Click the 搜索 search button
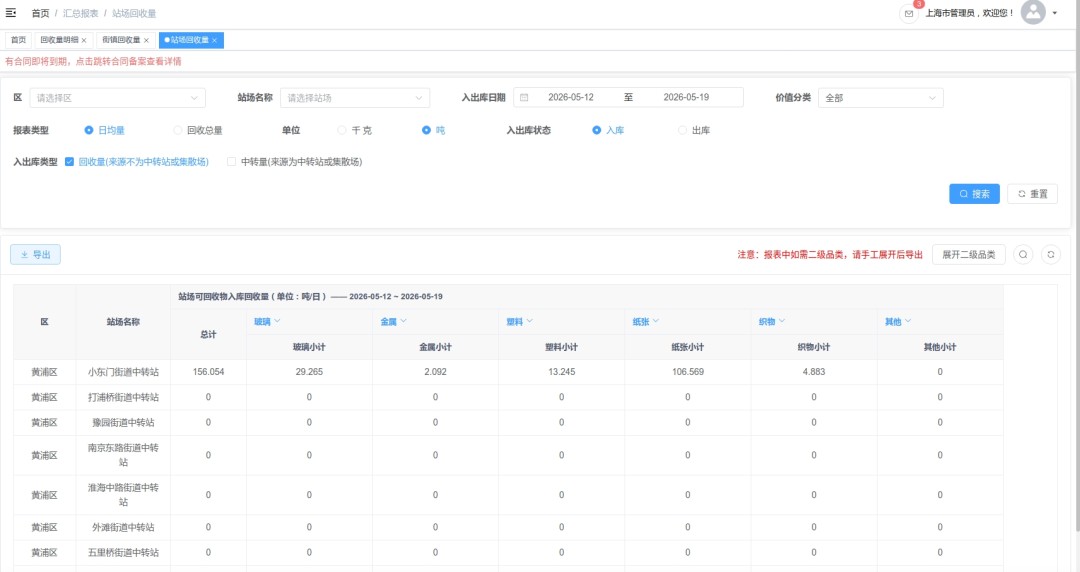Viewport: 1080px width, 572px height. tap(974, 194)
